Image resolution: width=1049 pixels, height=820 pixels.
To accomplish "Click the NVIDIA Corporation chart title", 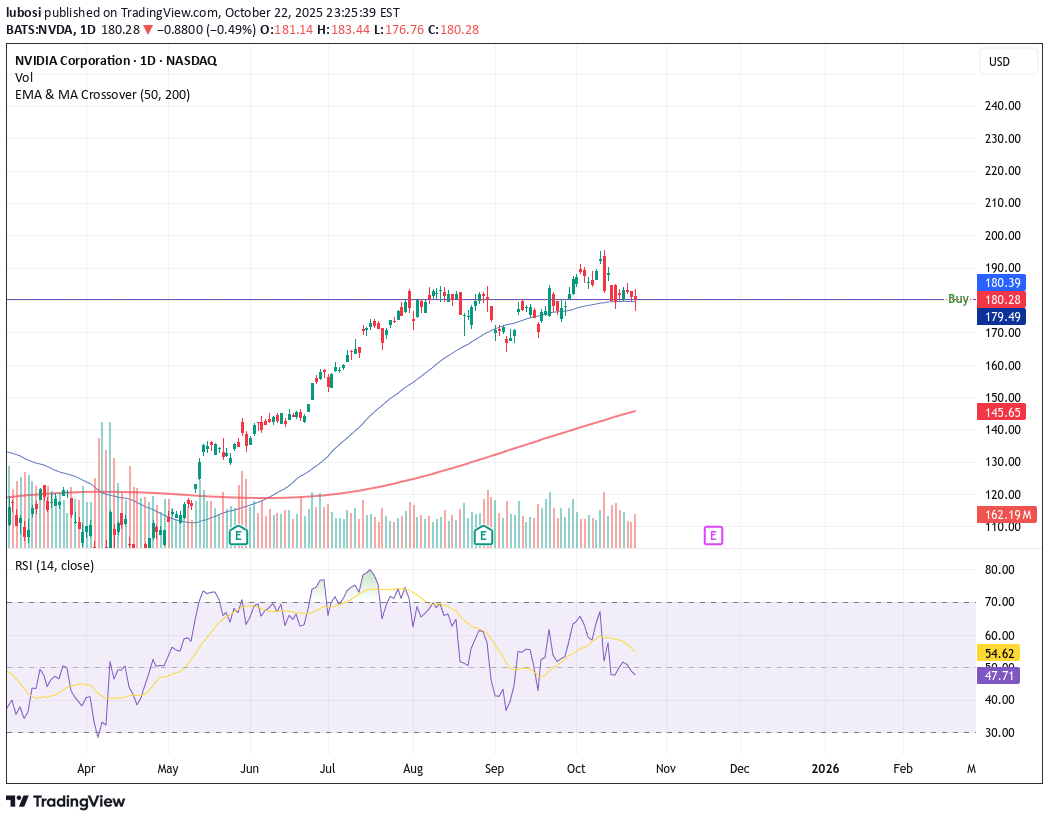I will (x=115, y=61).
